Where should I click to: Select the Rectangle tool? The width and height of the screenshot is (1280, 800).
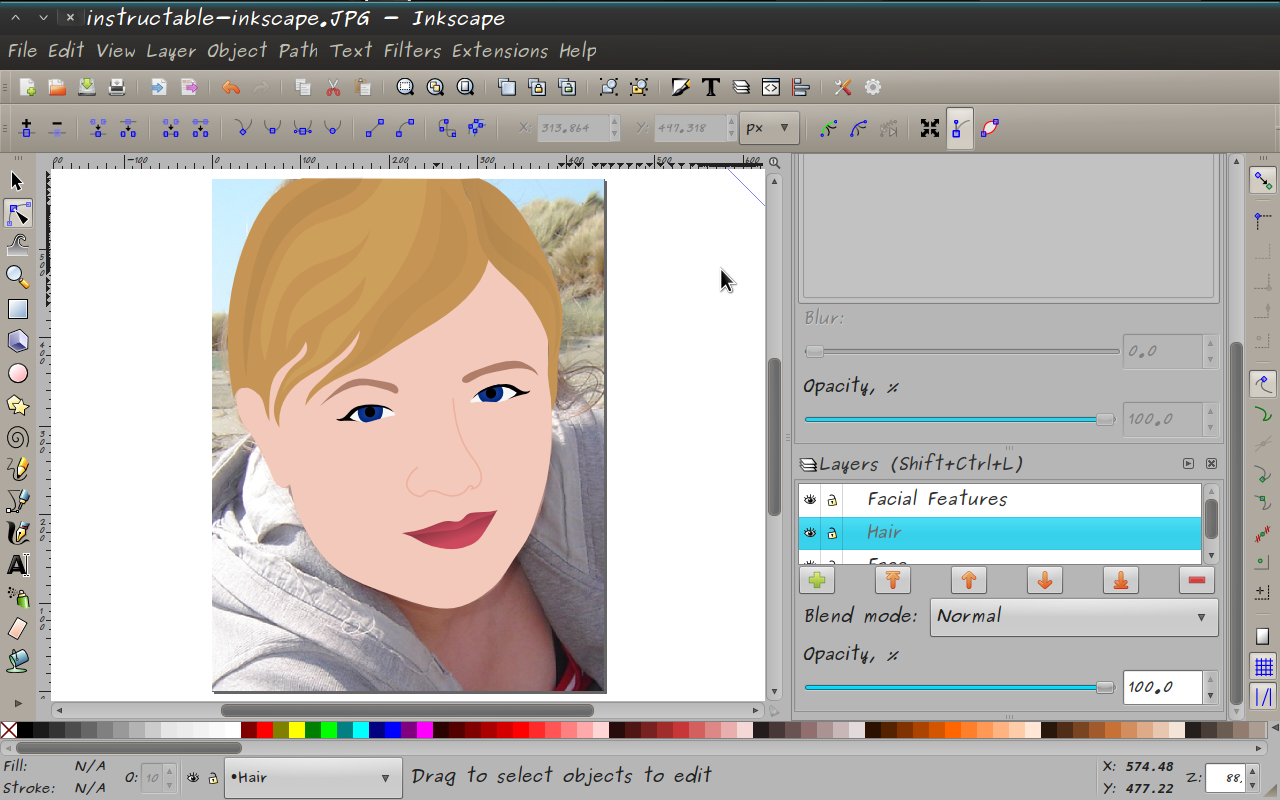click(17, 309)
